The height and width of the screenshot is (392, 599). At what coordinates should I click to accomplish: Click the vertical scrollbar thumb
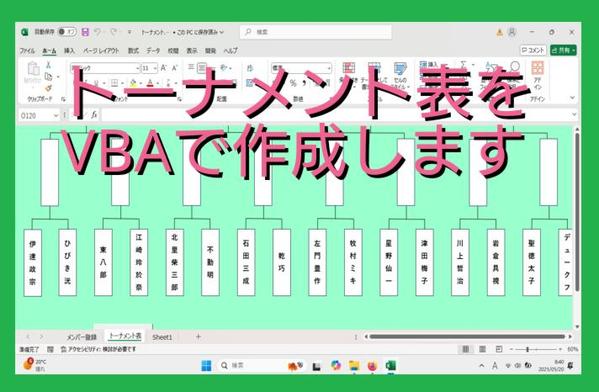coord(577,212)
